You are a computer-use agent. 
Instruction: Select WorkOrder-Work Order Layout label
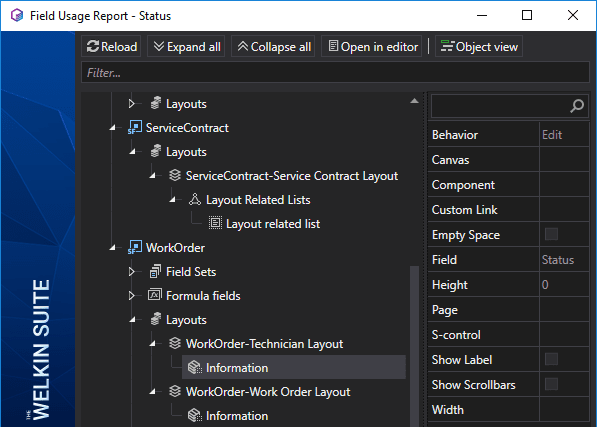coord(268,392)
